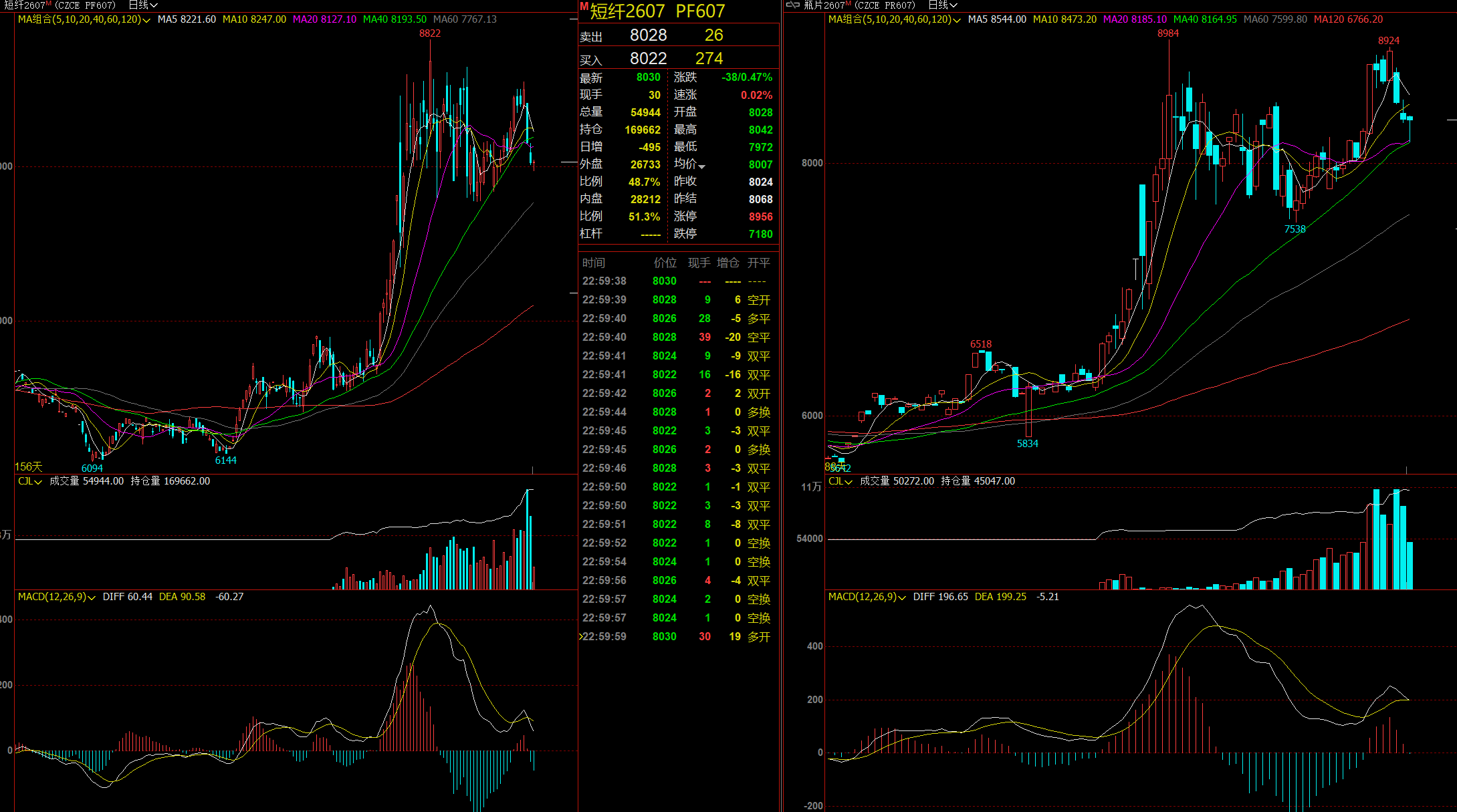Click the 时间 column header in tick table
1457x812 pixels.
pyautogui.click(x=593, y=263)
